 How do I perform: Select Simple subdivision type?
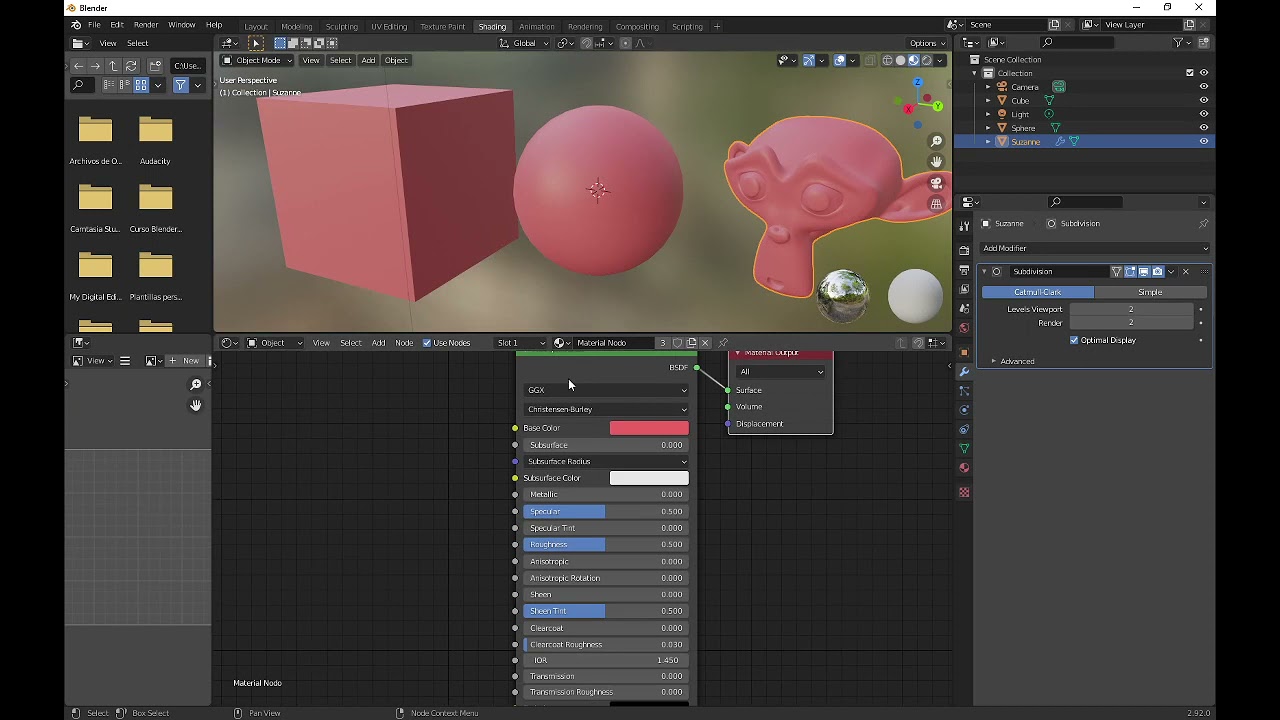pyautogui.click(x=1150, y=292)
